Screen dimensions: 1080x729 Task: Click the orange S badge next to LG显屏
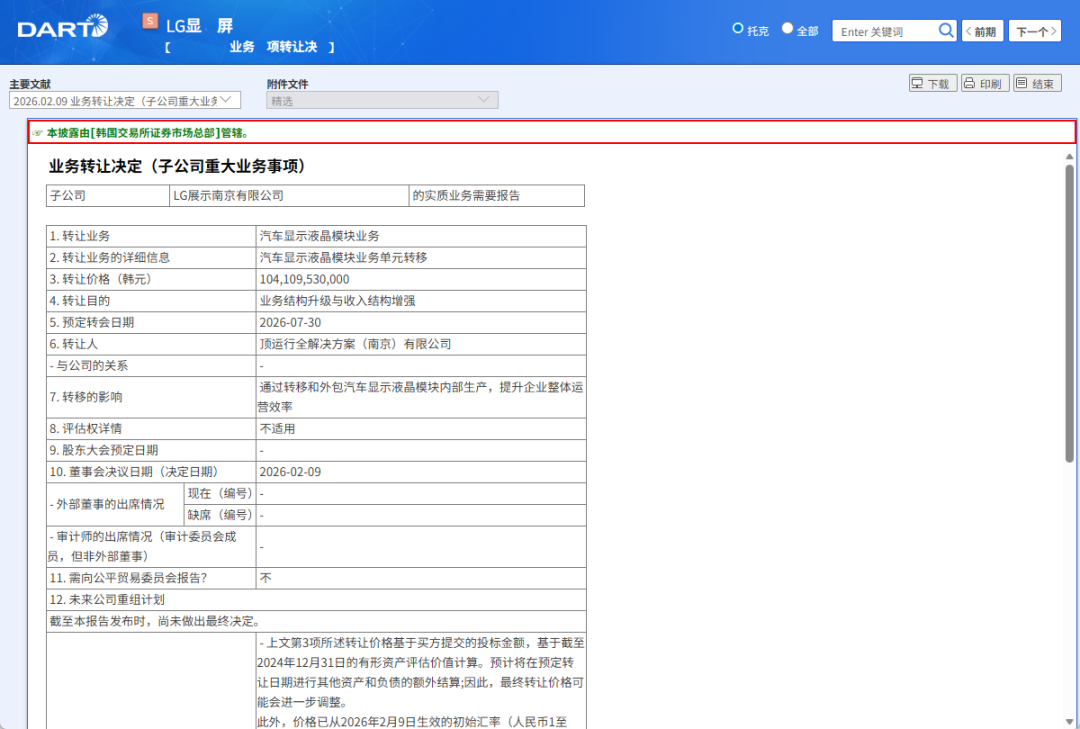[x=150, y=19]
